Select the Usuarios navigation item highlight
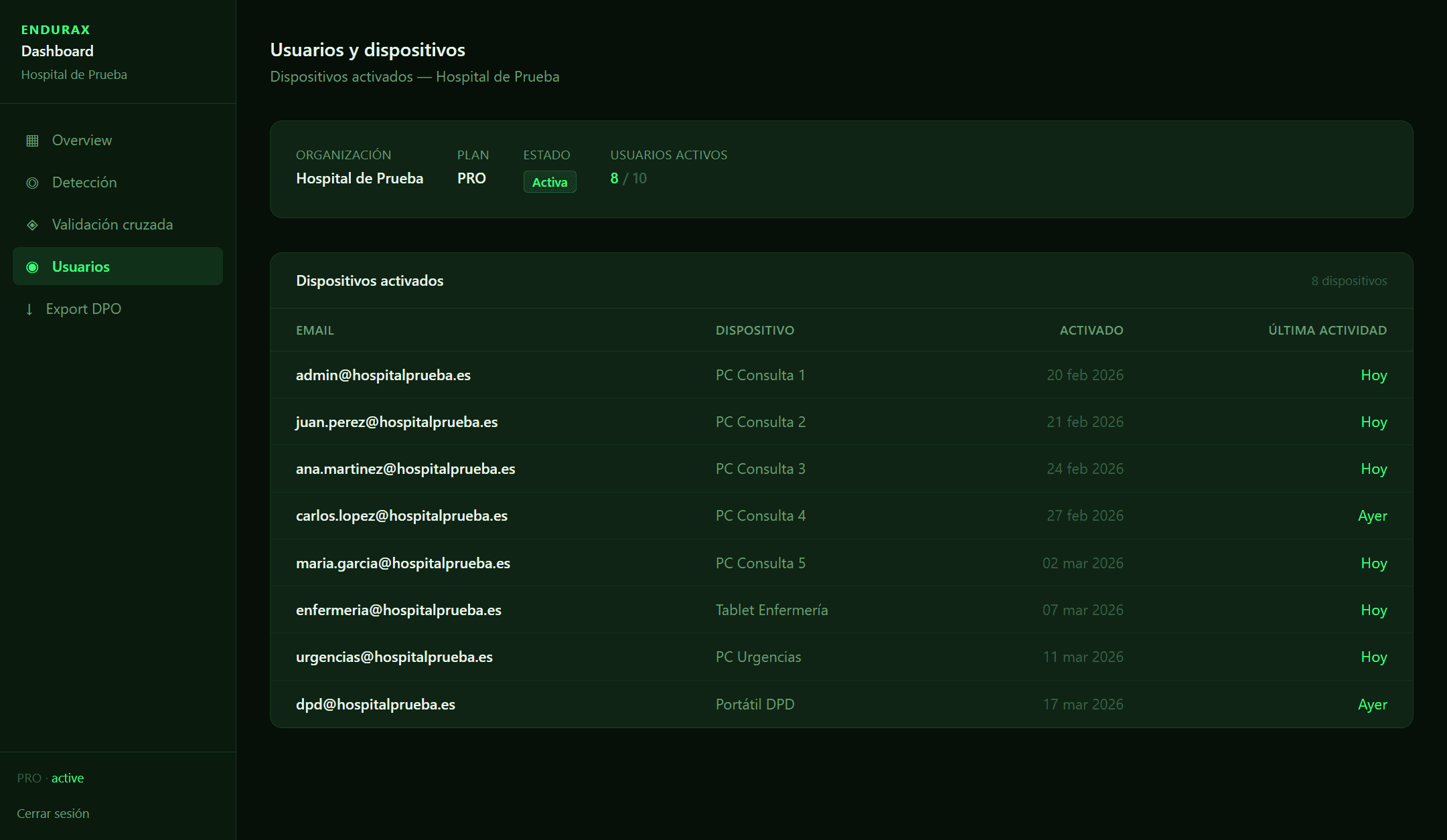1447x840 pixels. (117, 266)
